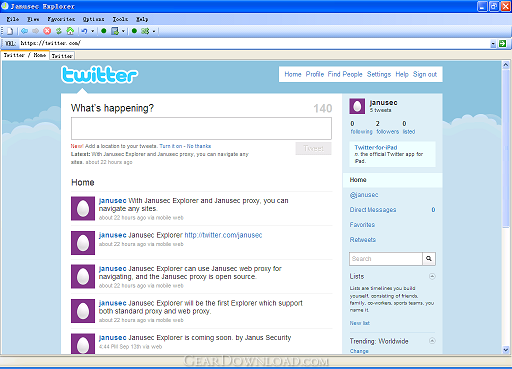Open the URL history dropdown arrow
Viewport: 512px width, 369px height.
[493, 44]
